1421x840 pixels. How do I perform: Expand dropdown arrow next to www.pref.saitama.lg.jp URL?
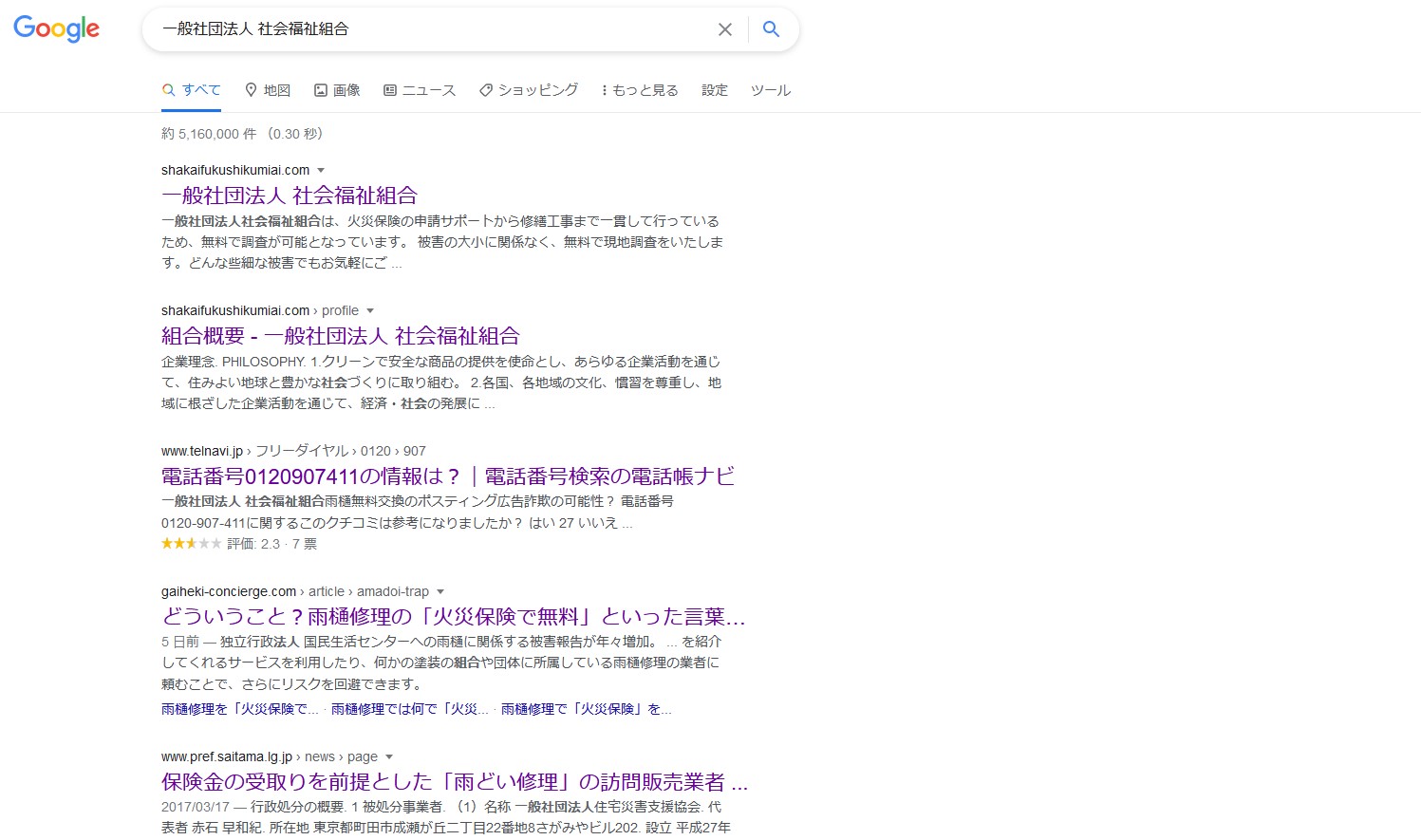click(x=389, y=757)
